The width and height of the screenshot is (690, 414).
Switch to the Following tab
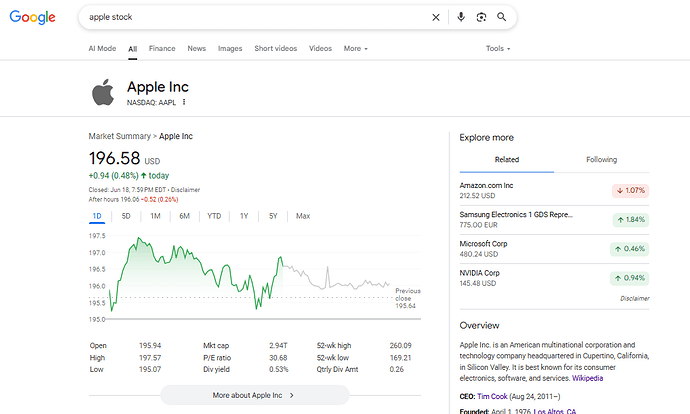pos(601,160)
